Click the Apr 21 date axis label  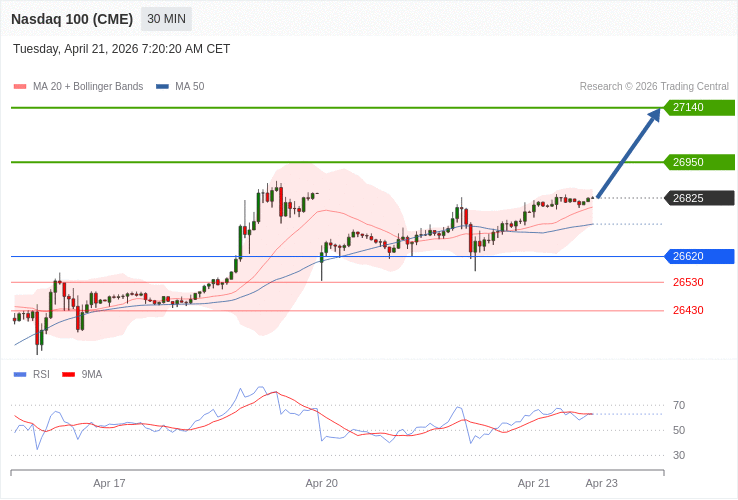(534, 484)
